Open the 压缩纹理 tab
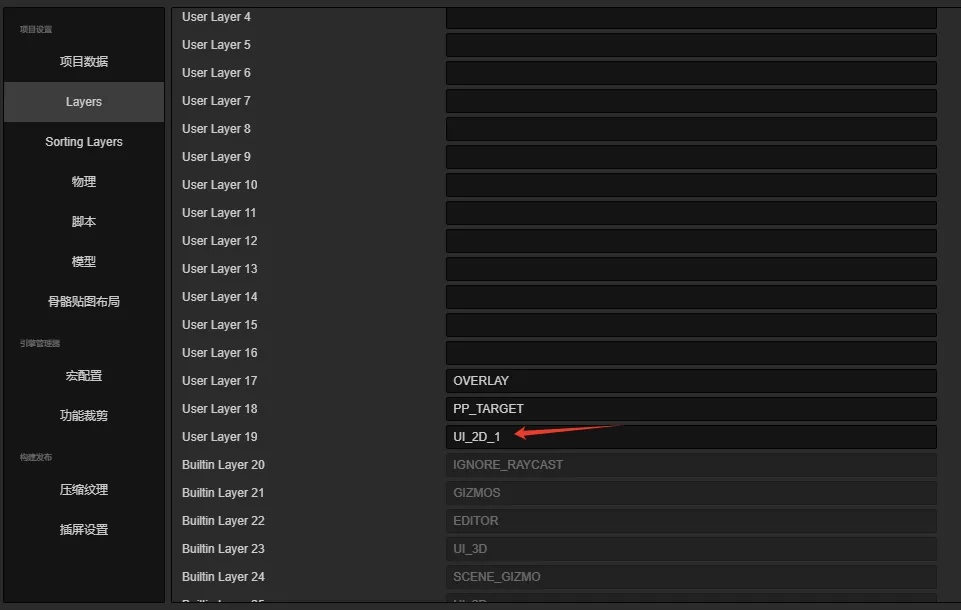 84,489
